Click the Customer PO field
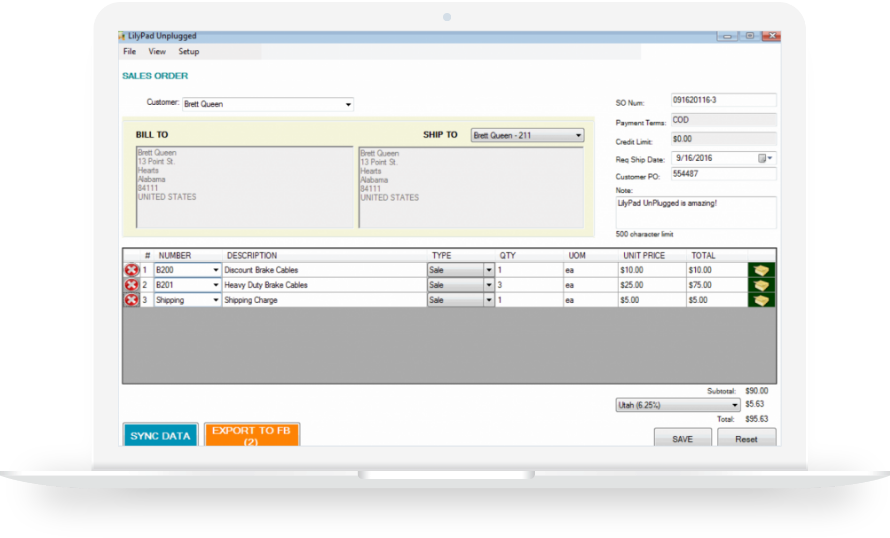Screen dimensions: 890x538 723,174
